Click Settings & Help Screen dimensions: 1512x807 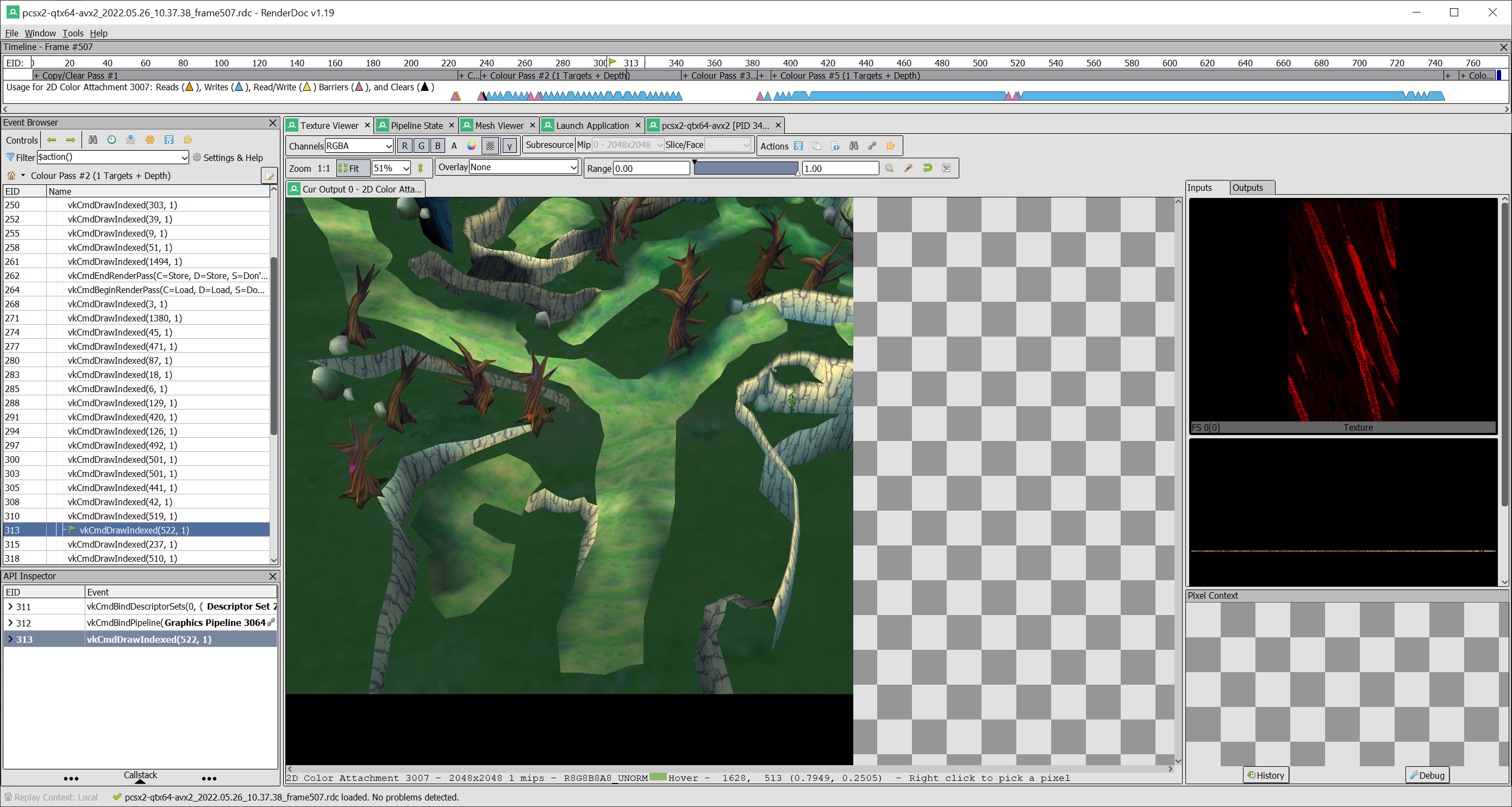click(228, 157)
